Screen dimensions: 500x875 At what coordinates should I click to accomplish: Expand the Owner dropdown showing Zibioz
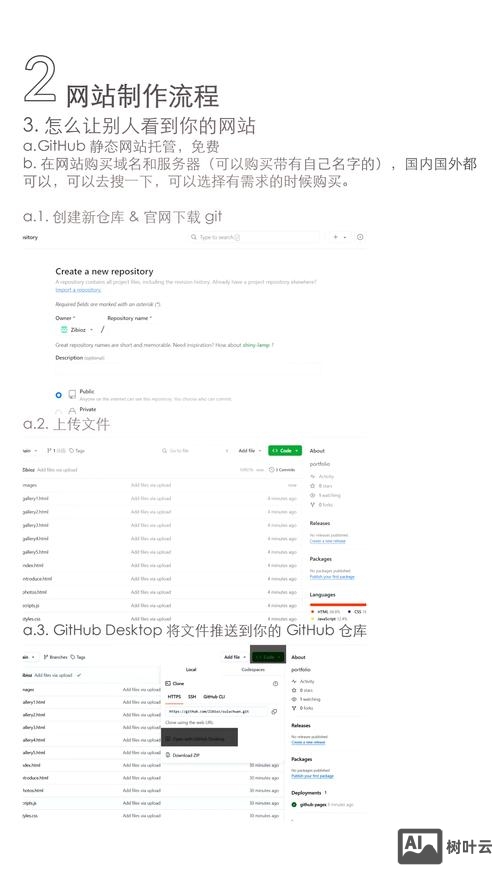(76, 330)
